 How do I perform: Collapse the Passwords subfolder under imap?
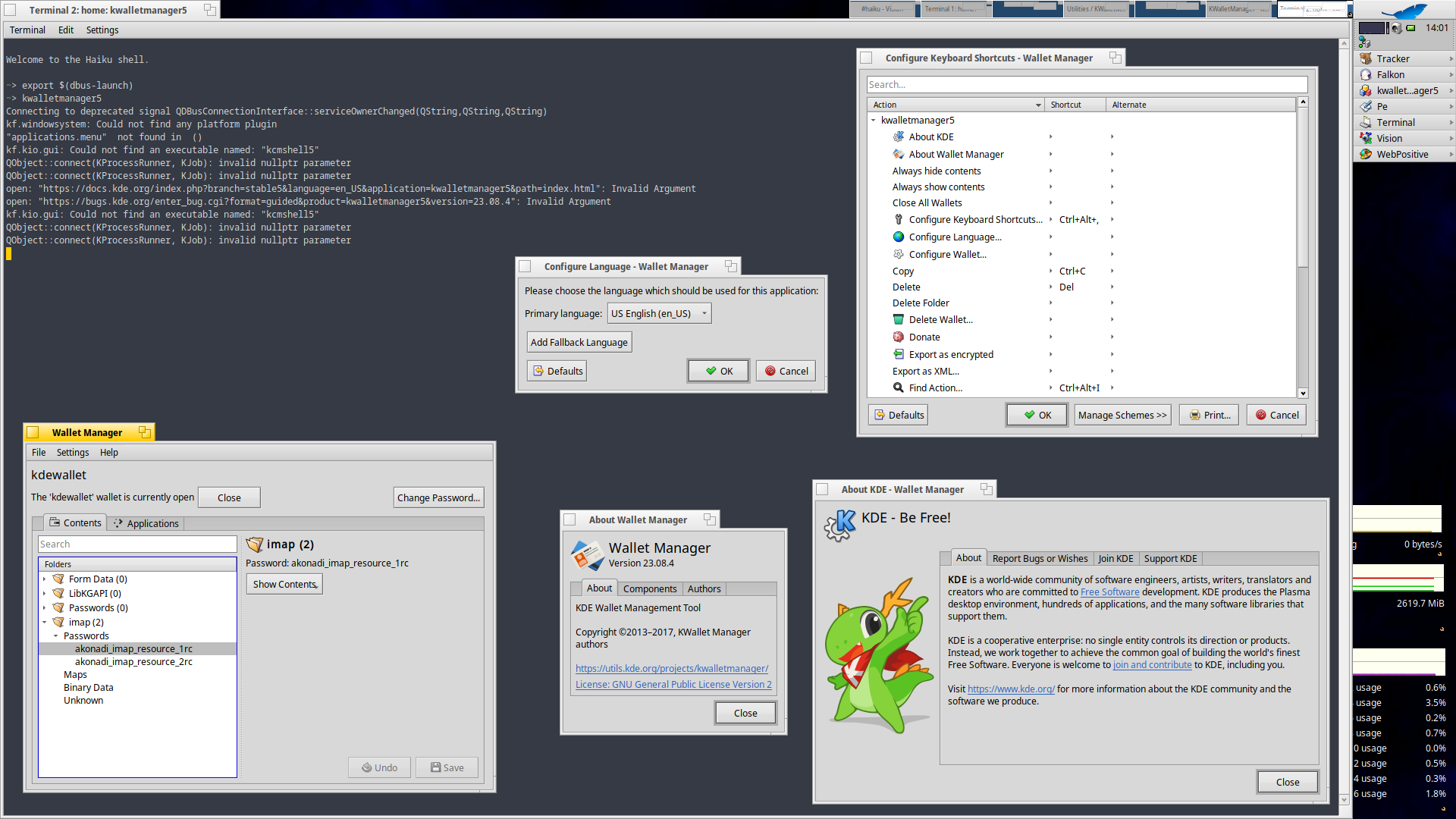[55, 635]
